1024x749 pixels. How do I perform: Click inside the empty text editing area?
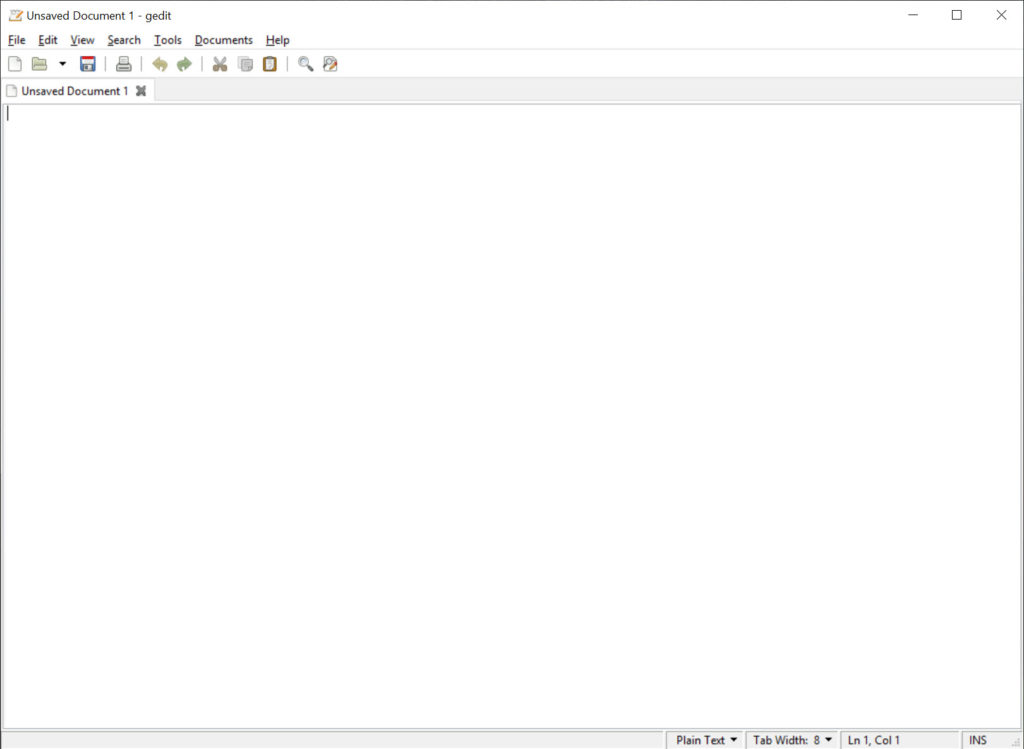[x=511, y=415]
